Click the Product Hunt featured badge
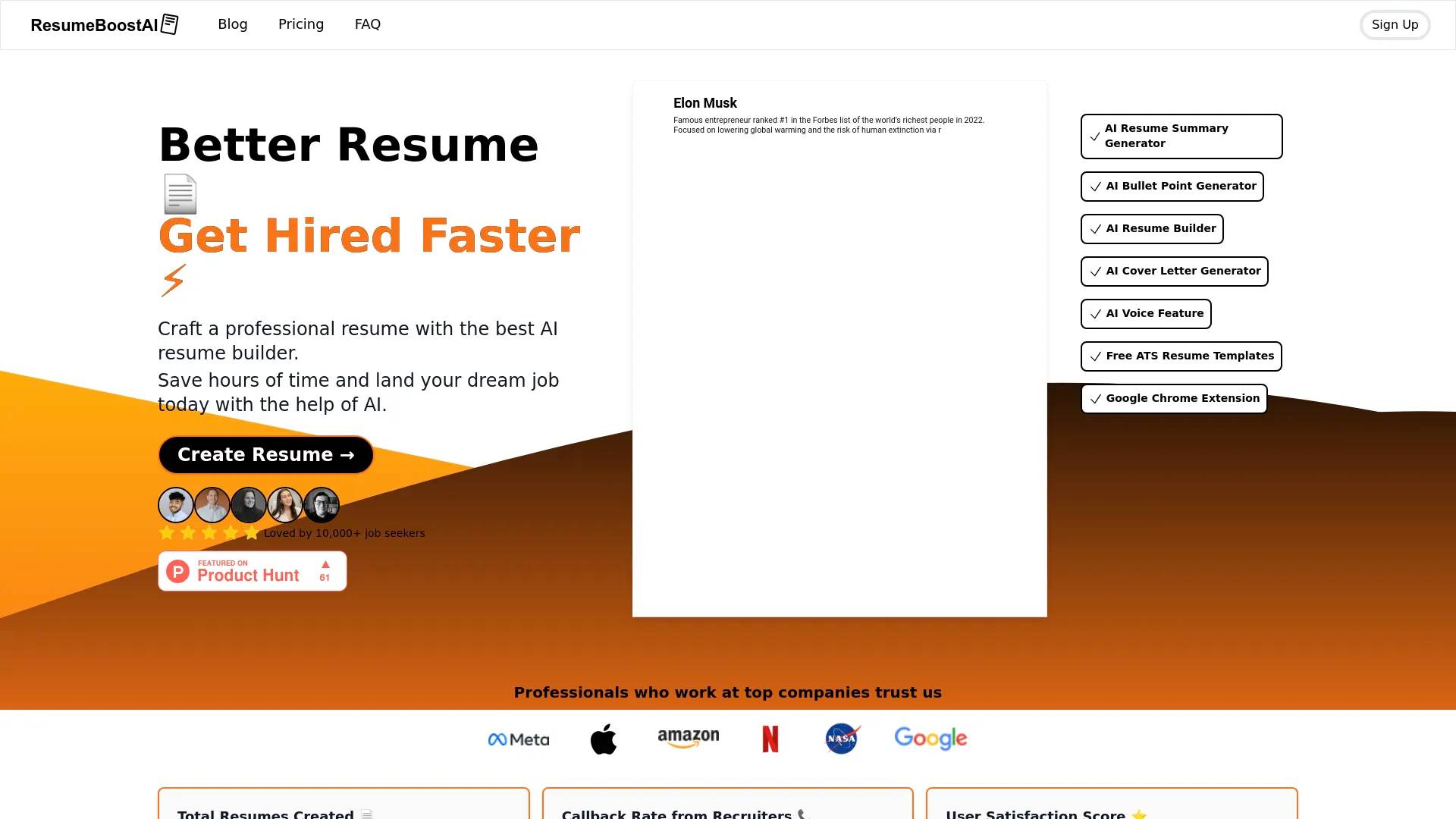The width and height of the screenshot is (1456, 819). point(252,570)
